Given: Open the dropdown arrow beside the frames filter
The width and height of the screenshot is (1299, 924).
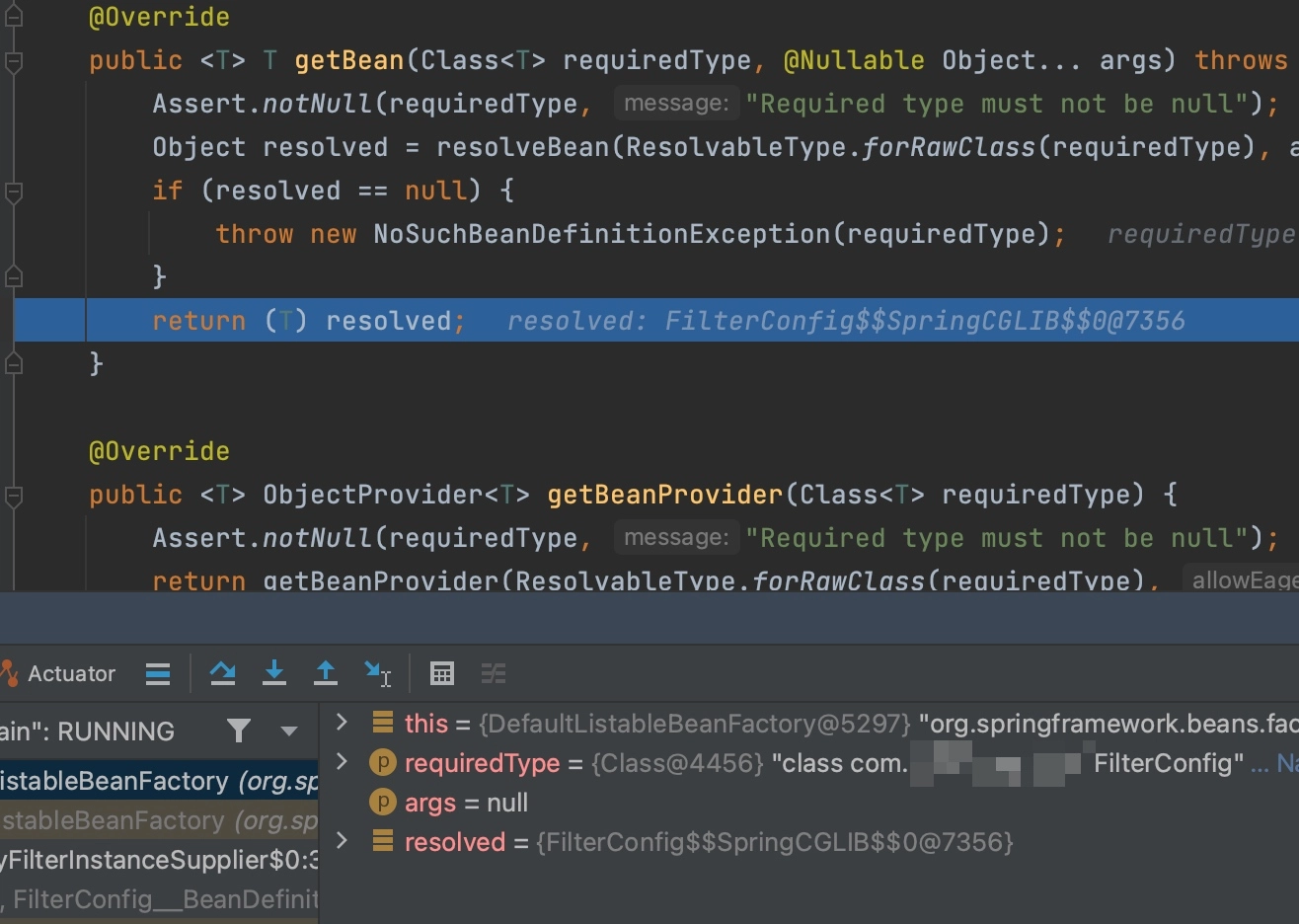Looking at the screenshot, I should tap(286, 731).
